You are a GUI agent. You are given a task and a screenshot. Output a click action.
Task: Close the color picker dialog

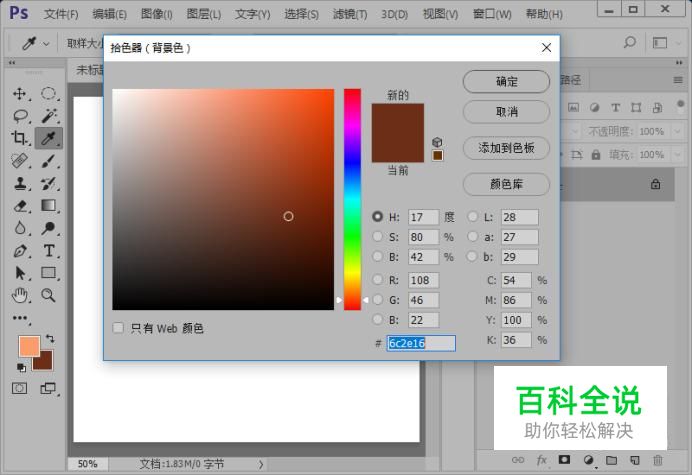pos(546,48)
